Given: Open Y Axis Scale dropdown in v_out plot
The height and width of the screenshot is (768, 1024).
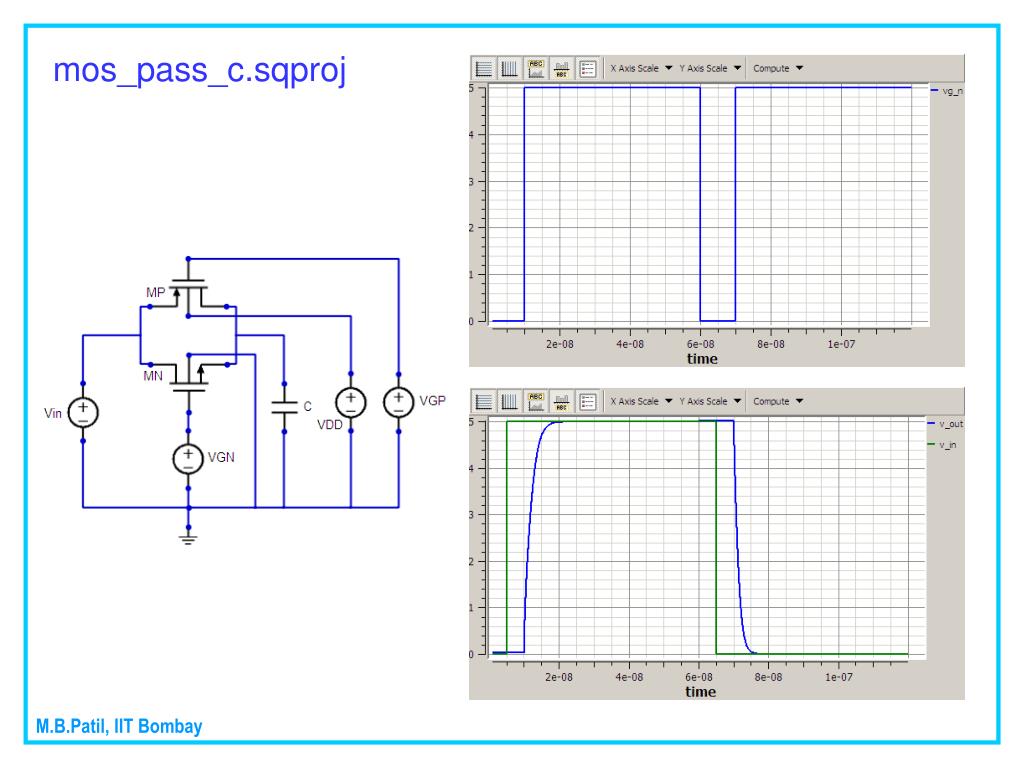Looking at the screenshot, I should 711,401.
